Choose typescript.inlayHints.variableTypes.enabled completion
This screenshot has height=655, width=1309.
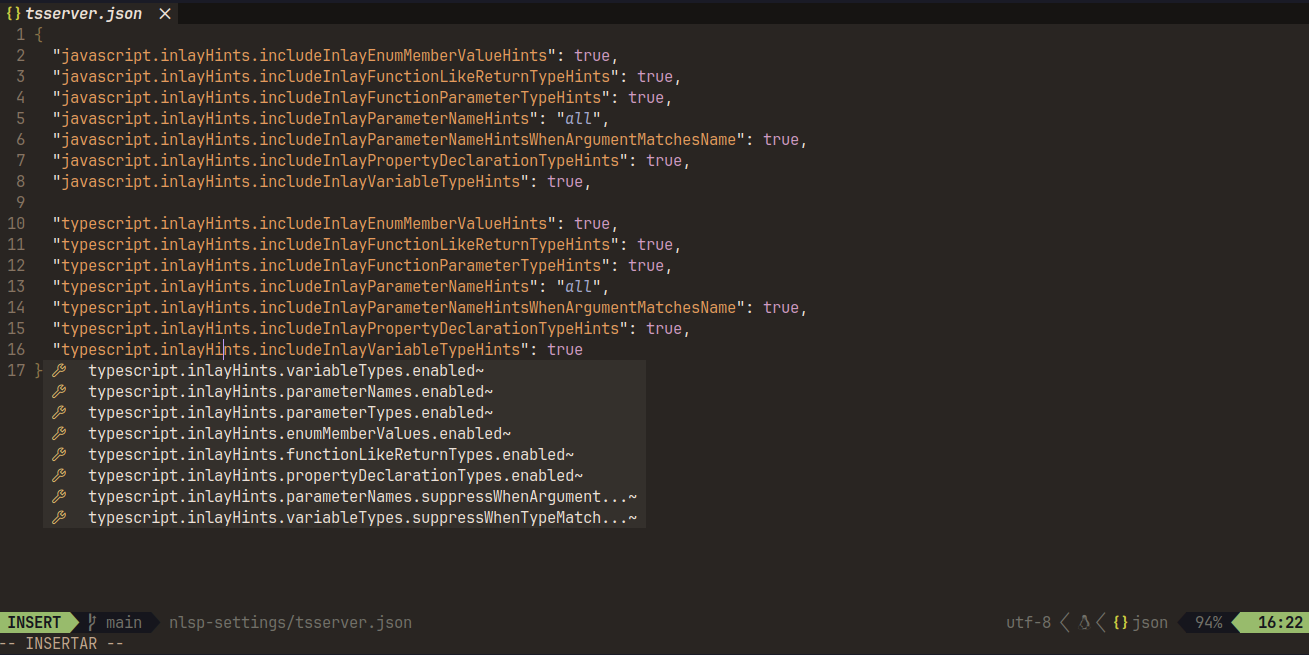pos(344,371)
